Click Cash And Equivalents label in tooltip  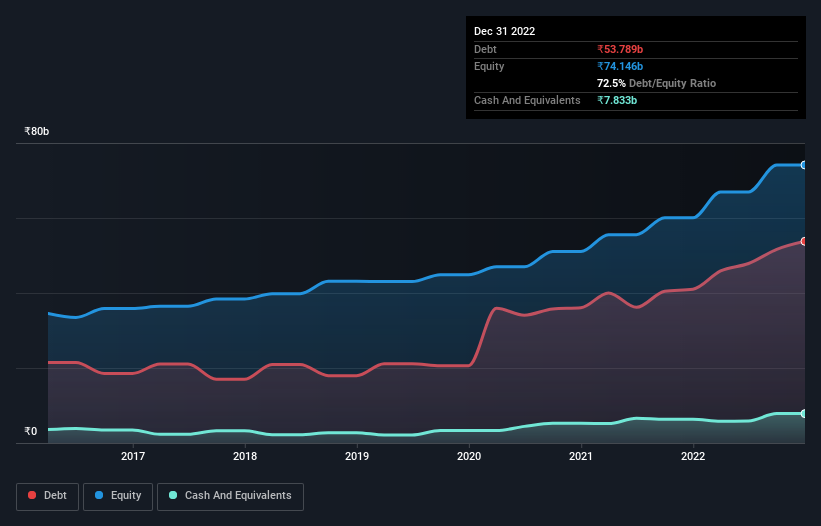pyautogui.click(x=527, y=100)
